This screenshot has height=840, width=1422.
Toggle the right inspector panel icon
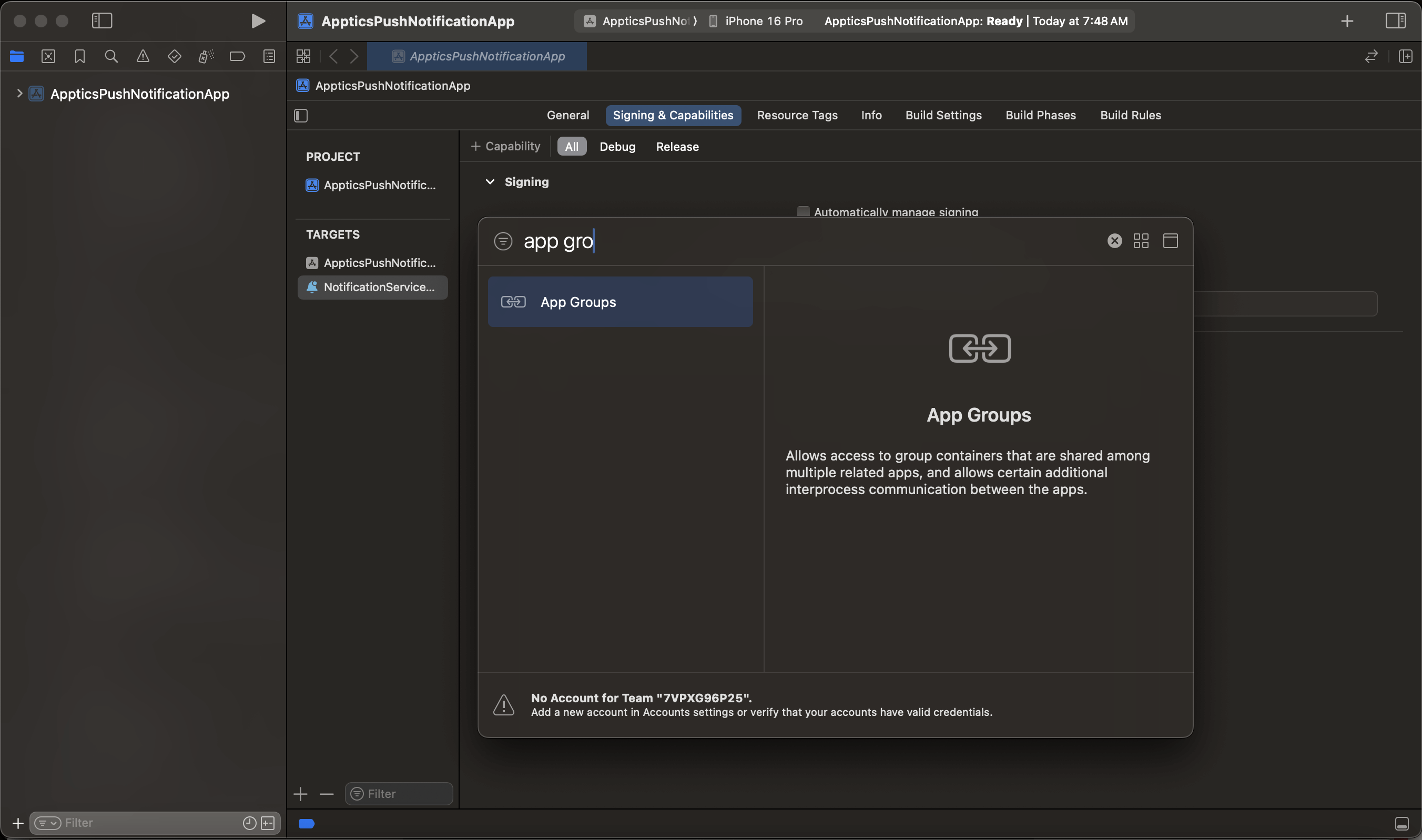(1395, 21)
